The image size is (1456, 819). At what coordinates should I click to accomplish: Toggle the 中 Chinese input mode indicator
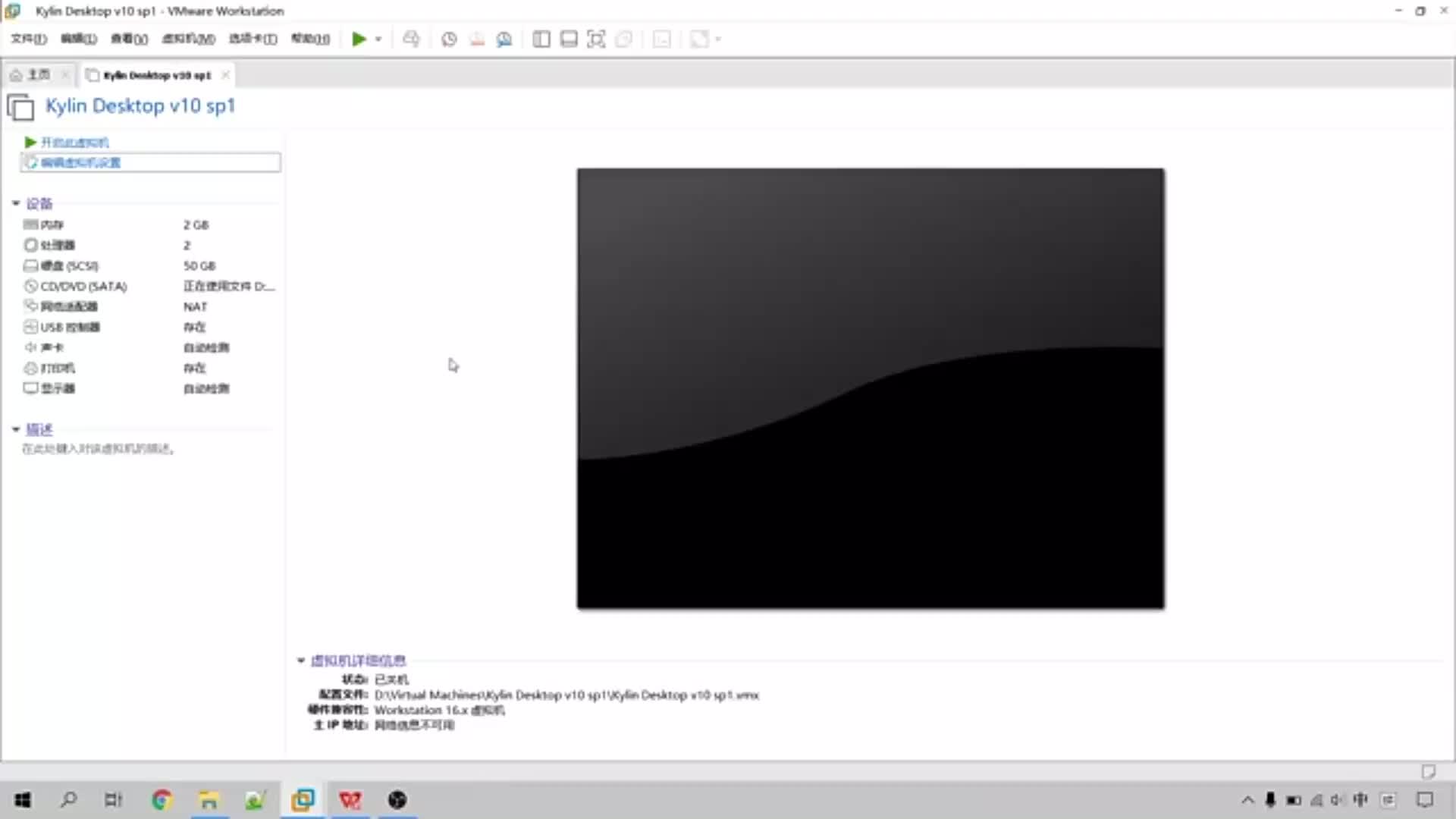pos(1360,799)
